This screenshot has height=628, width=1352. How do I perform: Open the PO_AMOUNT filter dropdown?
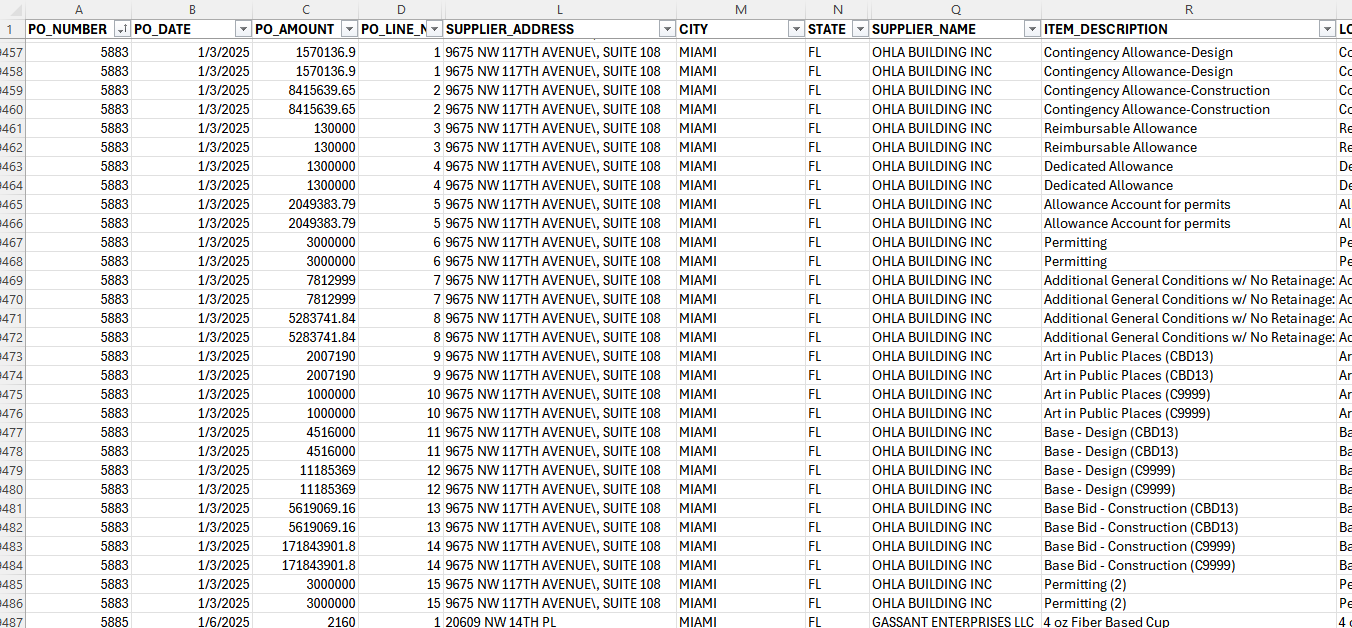click(x=349, y=30)
